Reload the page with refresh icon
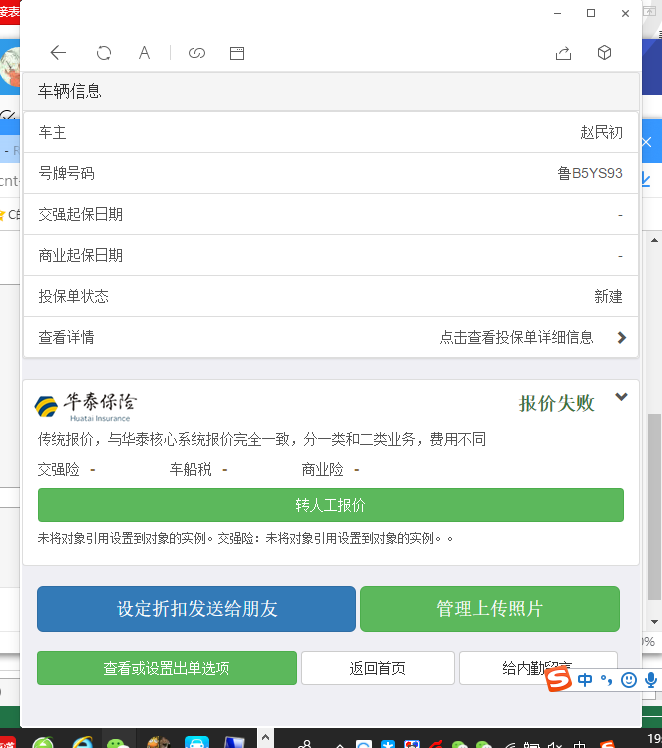Screen dimensions: 662x748 click(x=103, y=52)
